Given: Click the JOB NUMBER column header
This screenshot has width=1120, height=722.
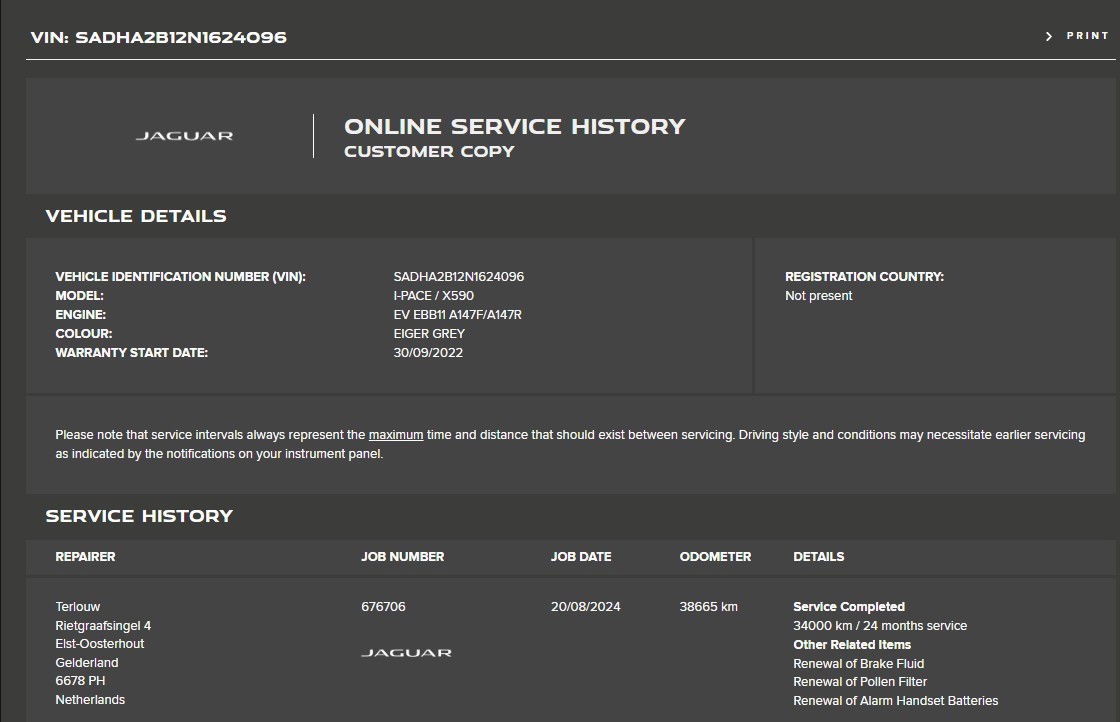Looking at the screenshot, I should 402,556.
